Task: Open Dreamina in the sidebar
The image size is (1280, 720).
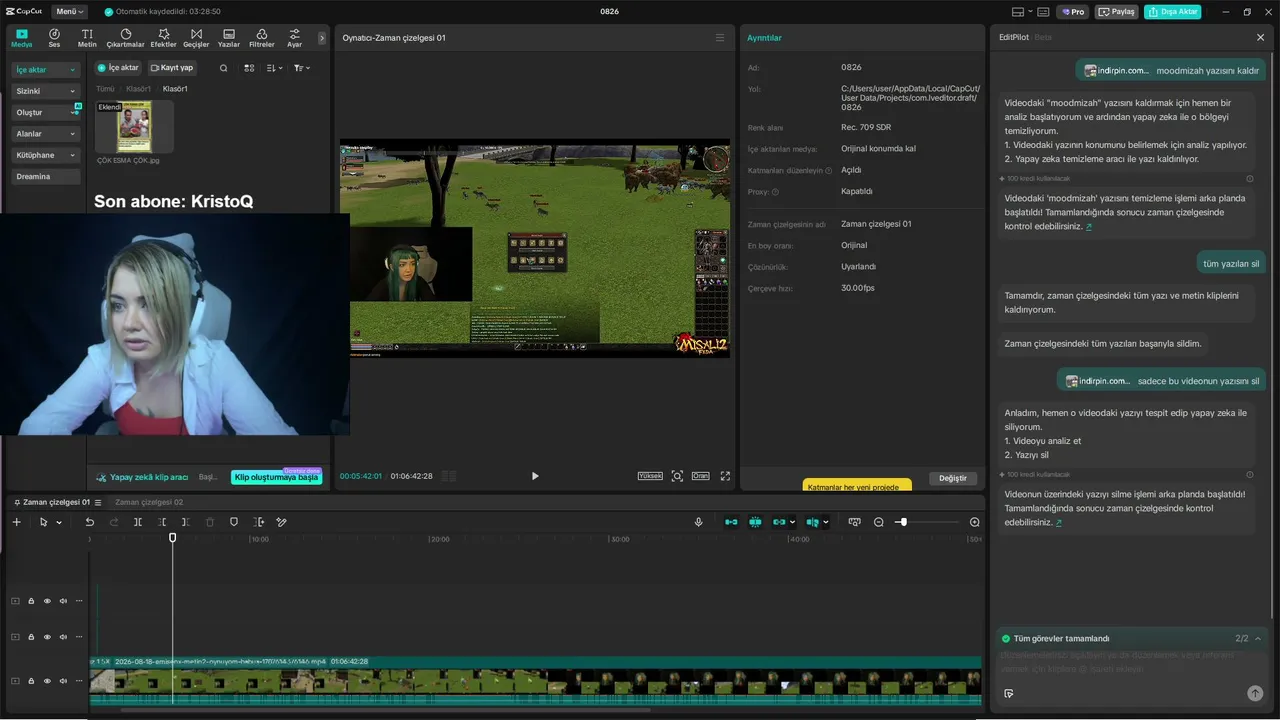Action: 45,176
